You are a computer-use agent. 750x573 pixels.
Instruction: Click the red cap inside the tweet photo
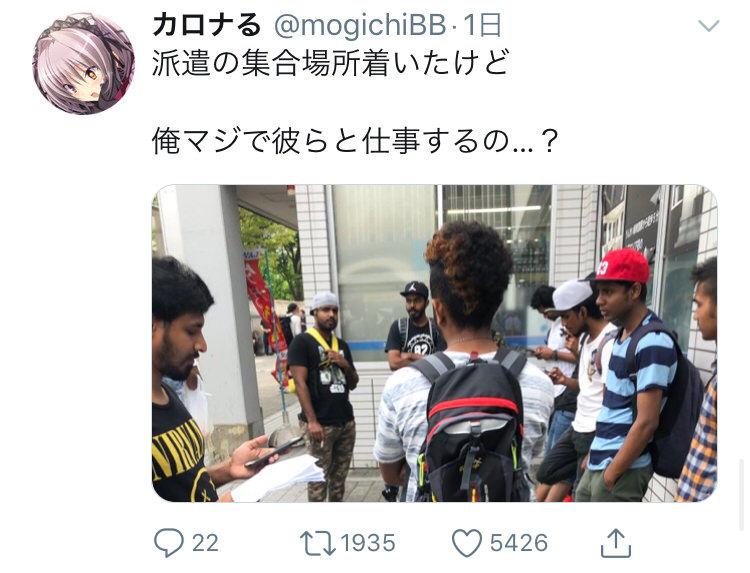pyautogui.click(x=621, y=266)
